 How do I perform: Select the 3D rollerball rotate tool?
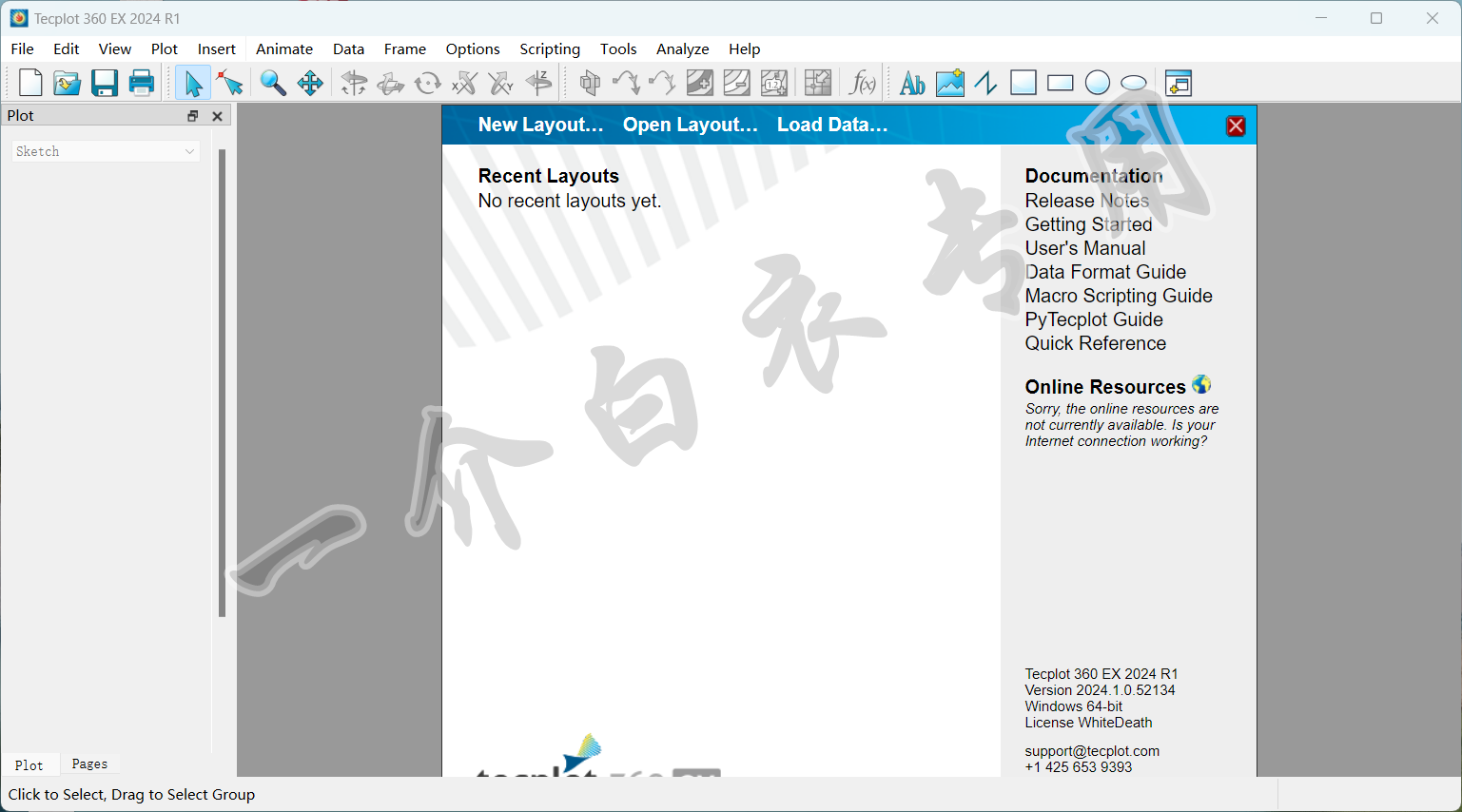tap(391, 84)
